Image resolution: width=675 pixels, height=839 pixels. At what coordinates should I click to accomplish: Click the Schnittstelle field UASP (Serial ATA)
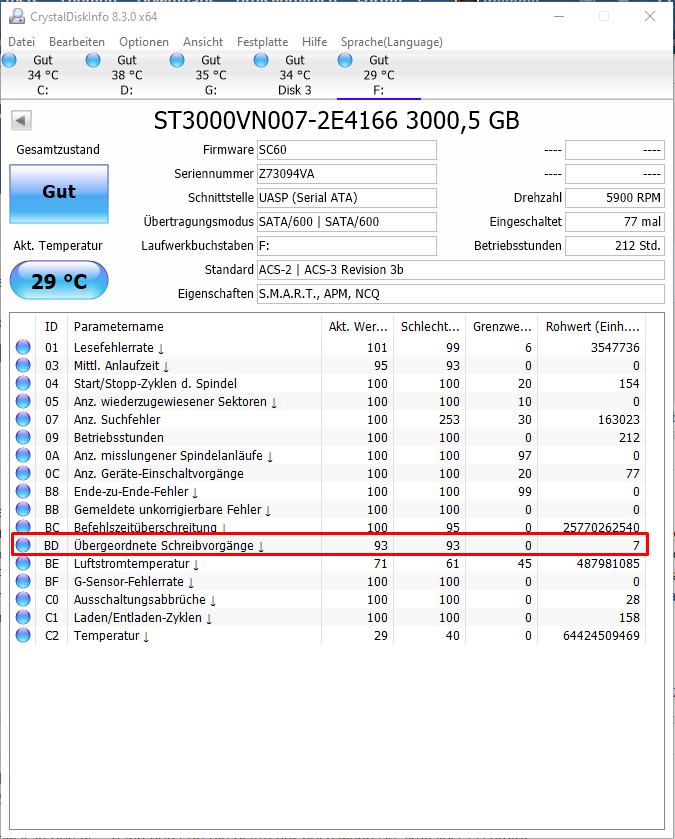(347, 198)
